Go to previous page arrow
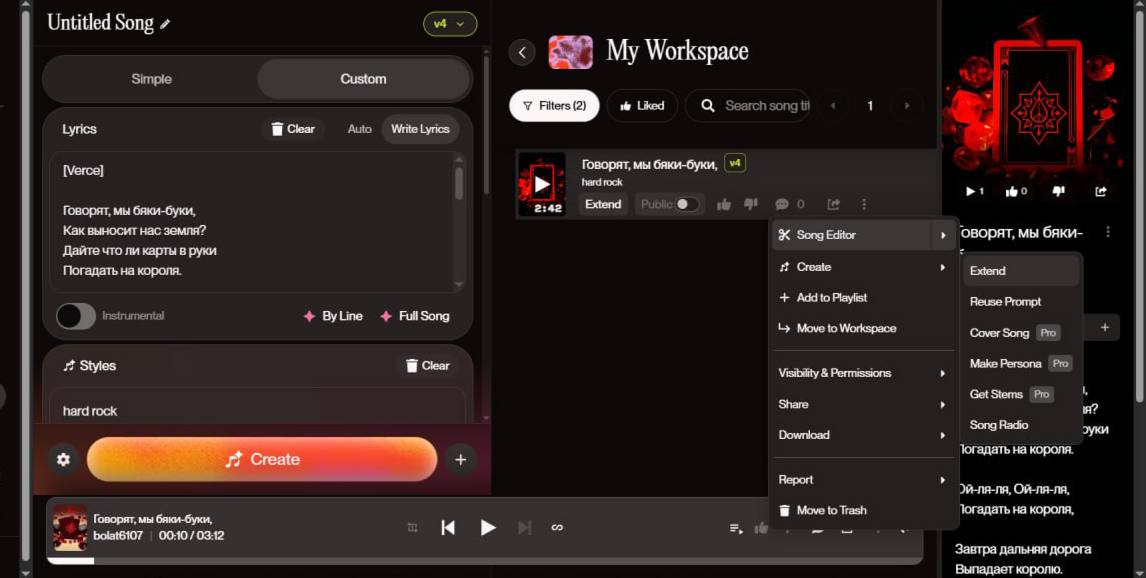Image resolution: width=1146 pixels, height=578 pixels. (x=832, y=106)
